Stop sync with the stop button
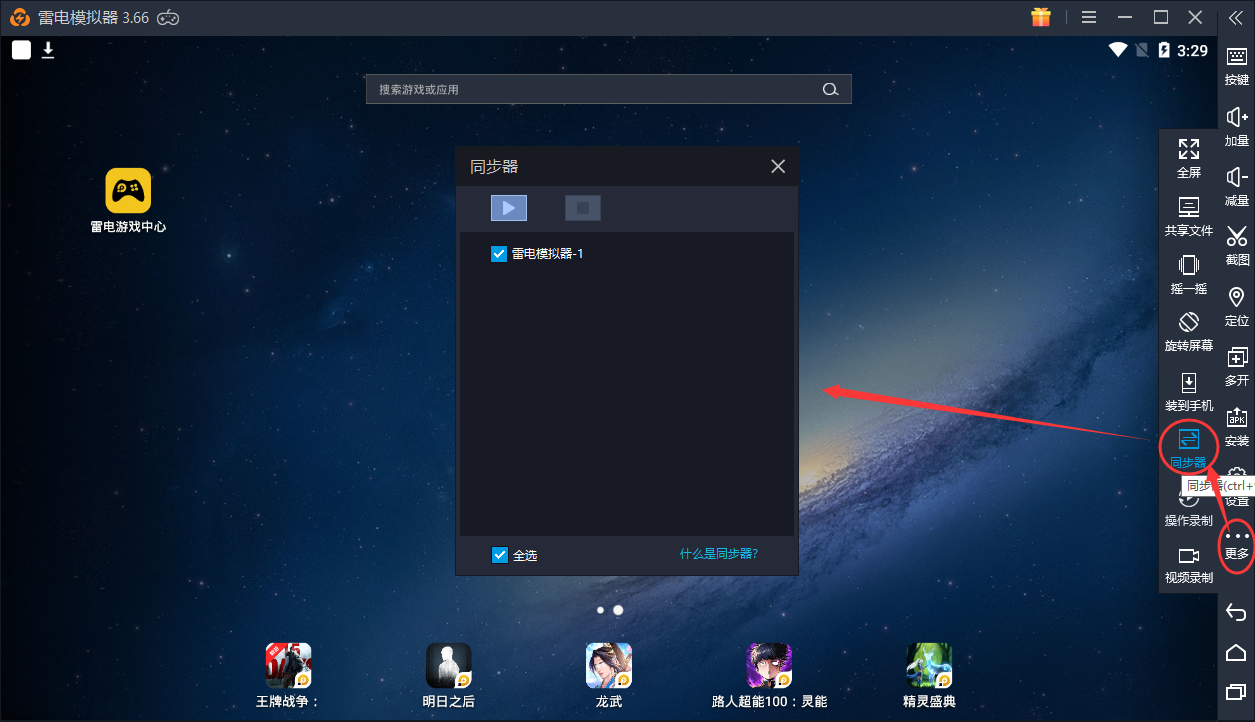Viewport: 1255px width, 722px height. 583,207
